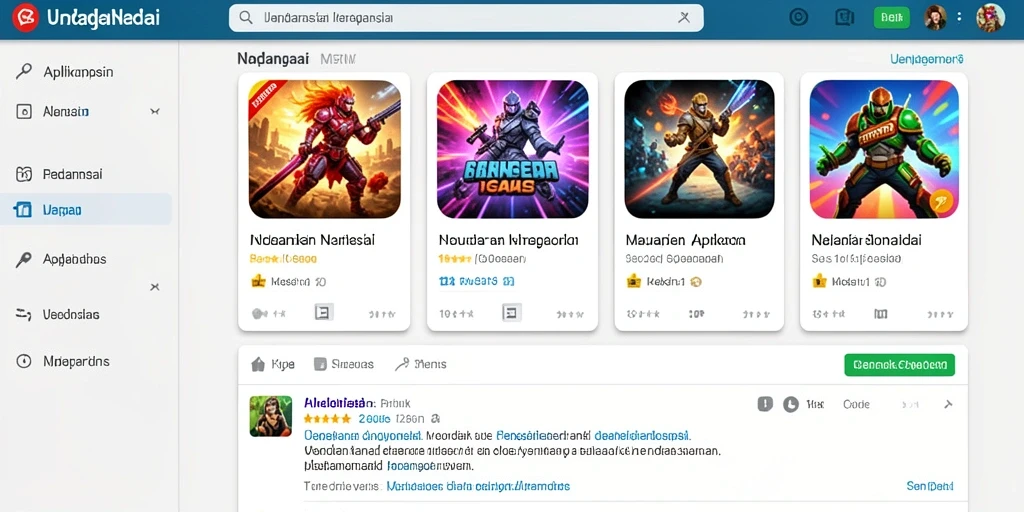
Task: Click the toggle-like icon at bottom of Ndeanlan Nartiesal card
Action: pos(260,314)
